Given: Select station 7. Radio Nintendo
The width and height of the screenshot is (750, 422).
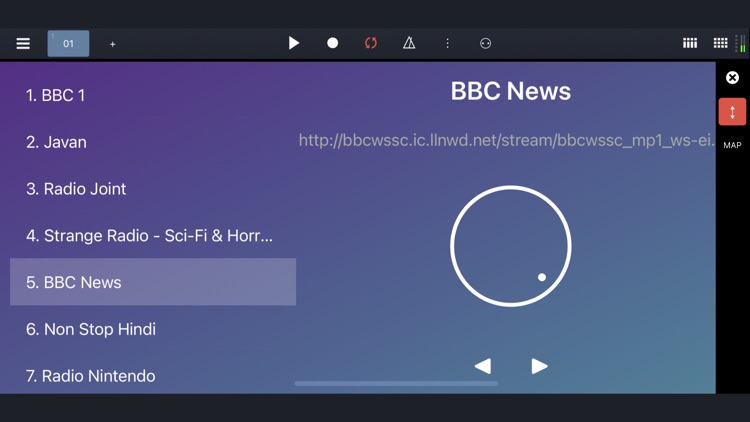Looking at the screenshot, I should click(153, 376).
